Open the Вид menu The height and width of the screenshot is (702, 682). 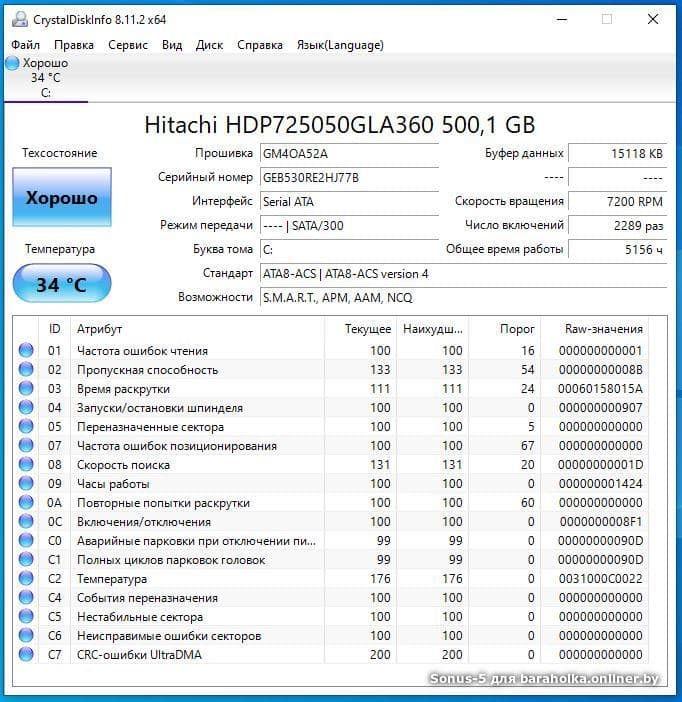tap(172, 45)
